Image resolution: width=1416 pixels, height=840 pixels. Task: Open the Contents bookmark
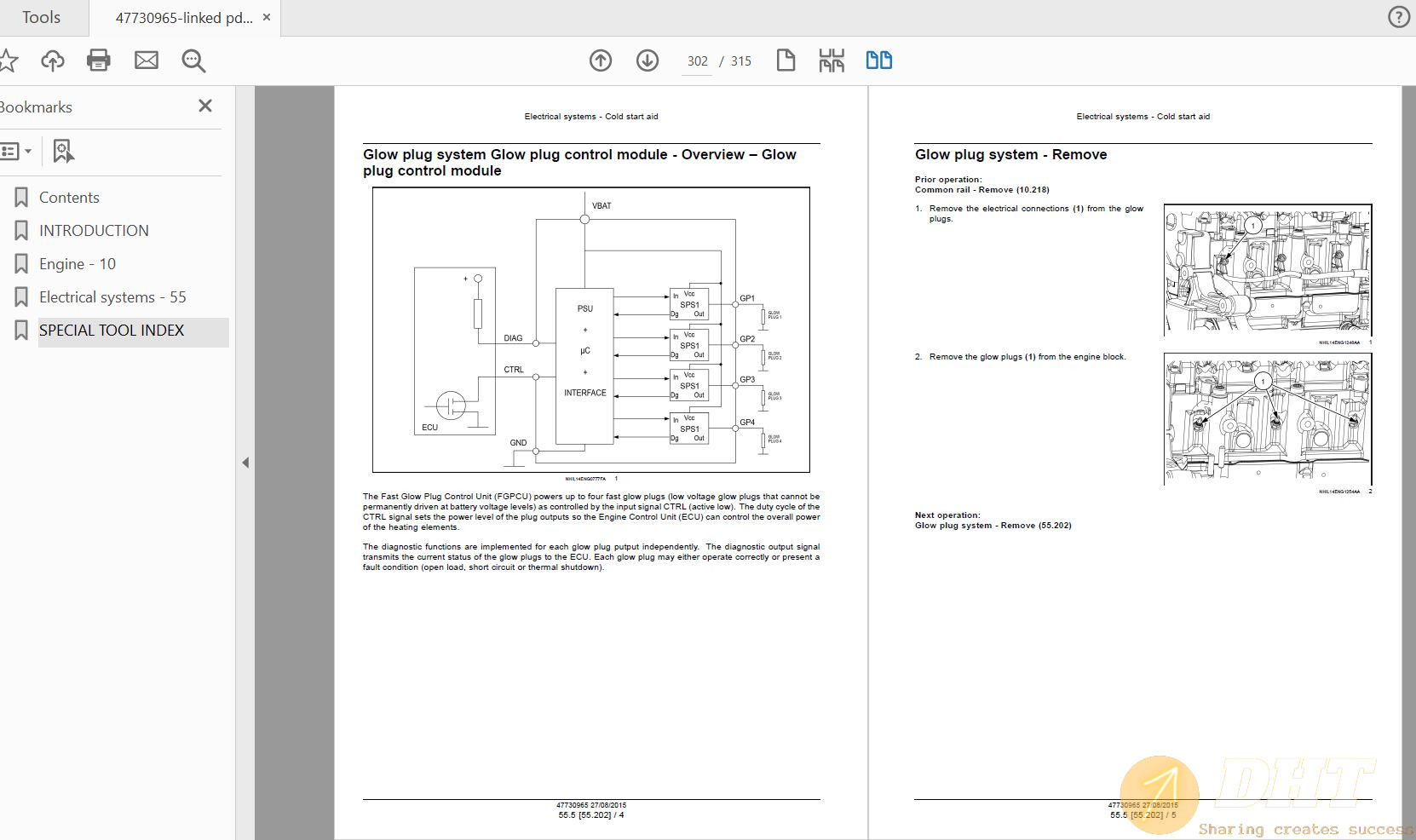click(69, 198)
